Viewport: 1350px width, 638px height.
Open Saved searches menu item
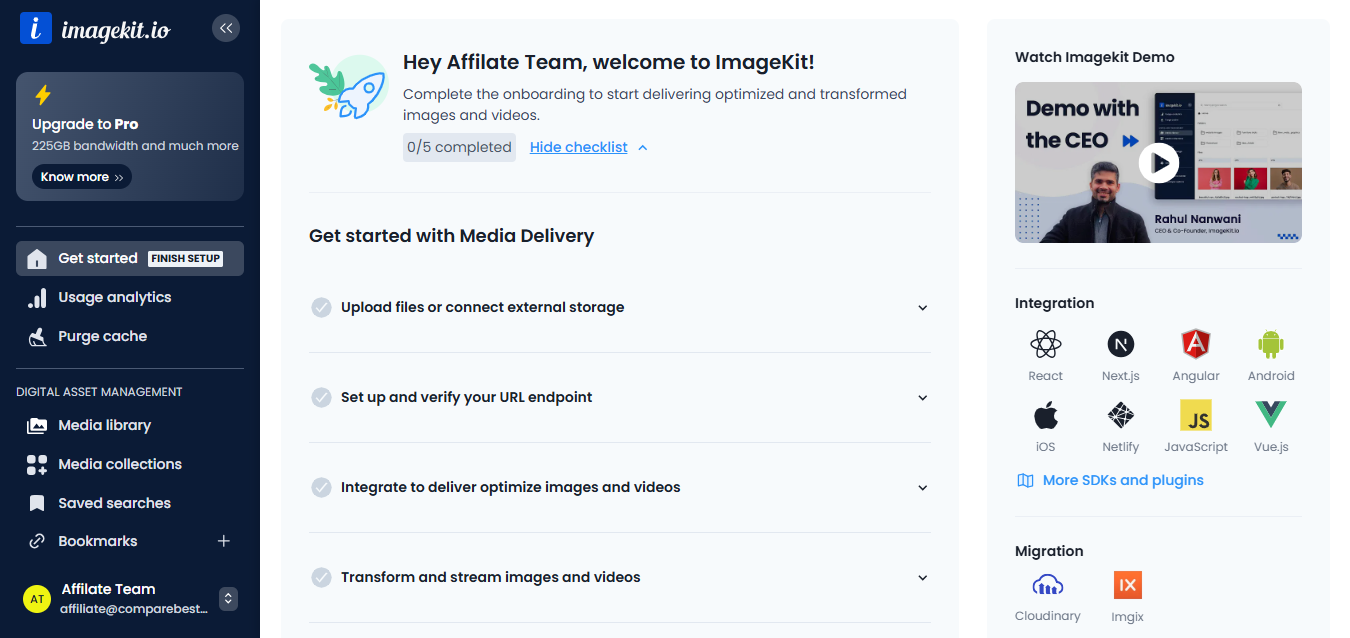click(130, 503)
